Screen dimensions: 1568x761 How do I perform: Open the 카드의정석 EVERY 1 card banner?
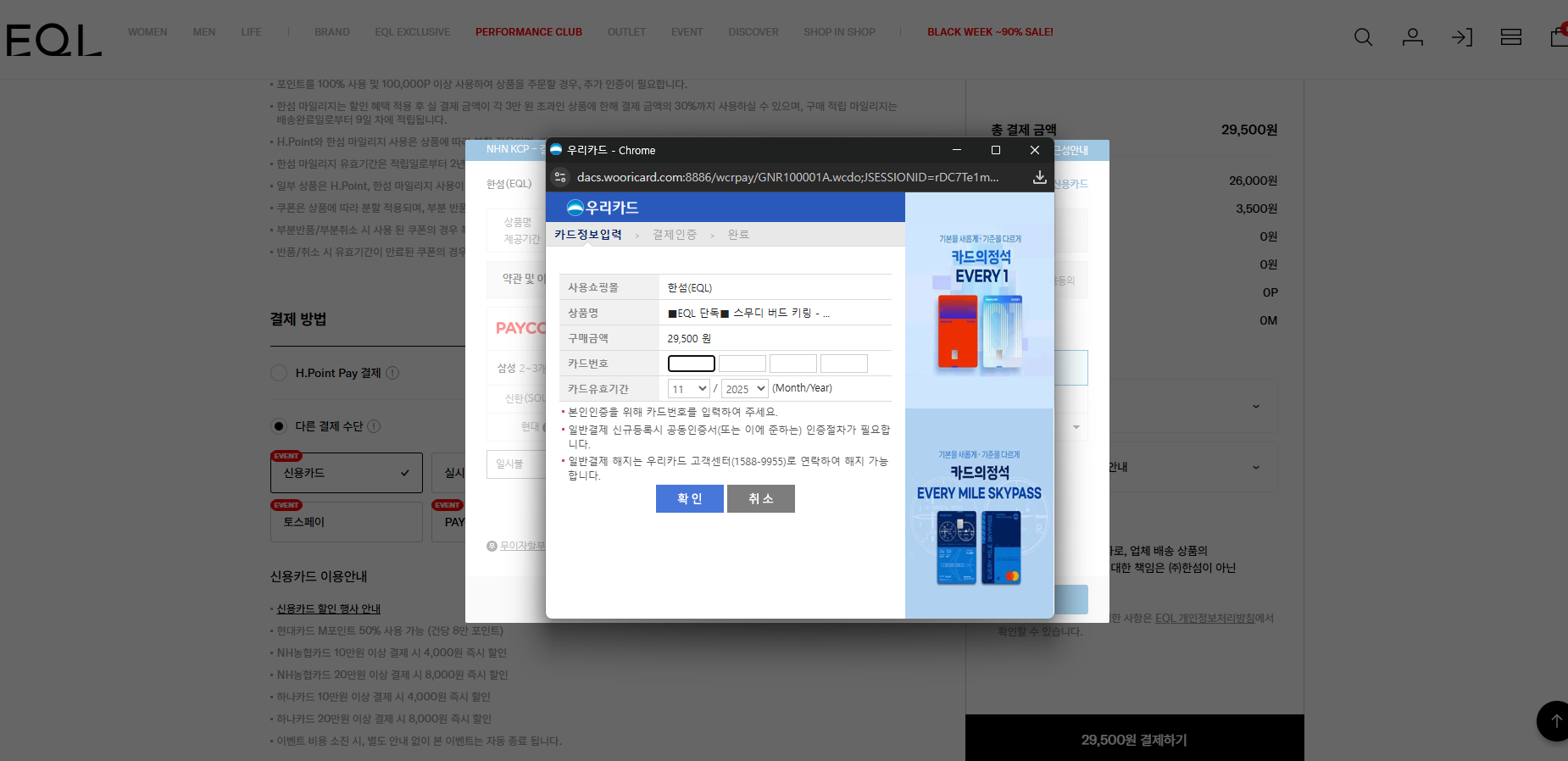[x=980, y=301]
